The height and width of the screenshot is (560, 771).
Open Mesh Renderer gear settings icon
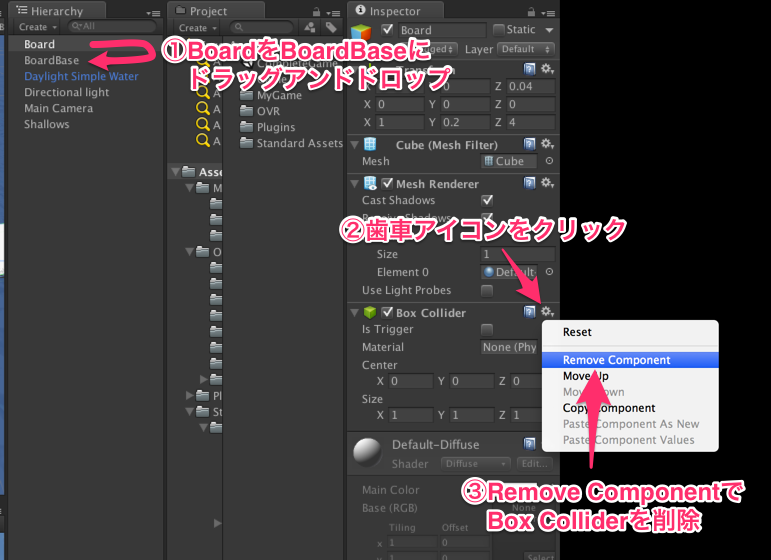(x=547, y=183)
